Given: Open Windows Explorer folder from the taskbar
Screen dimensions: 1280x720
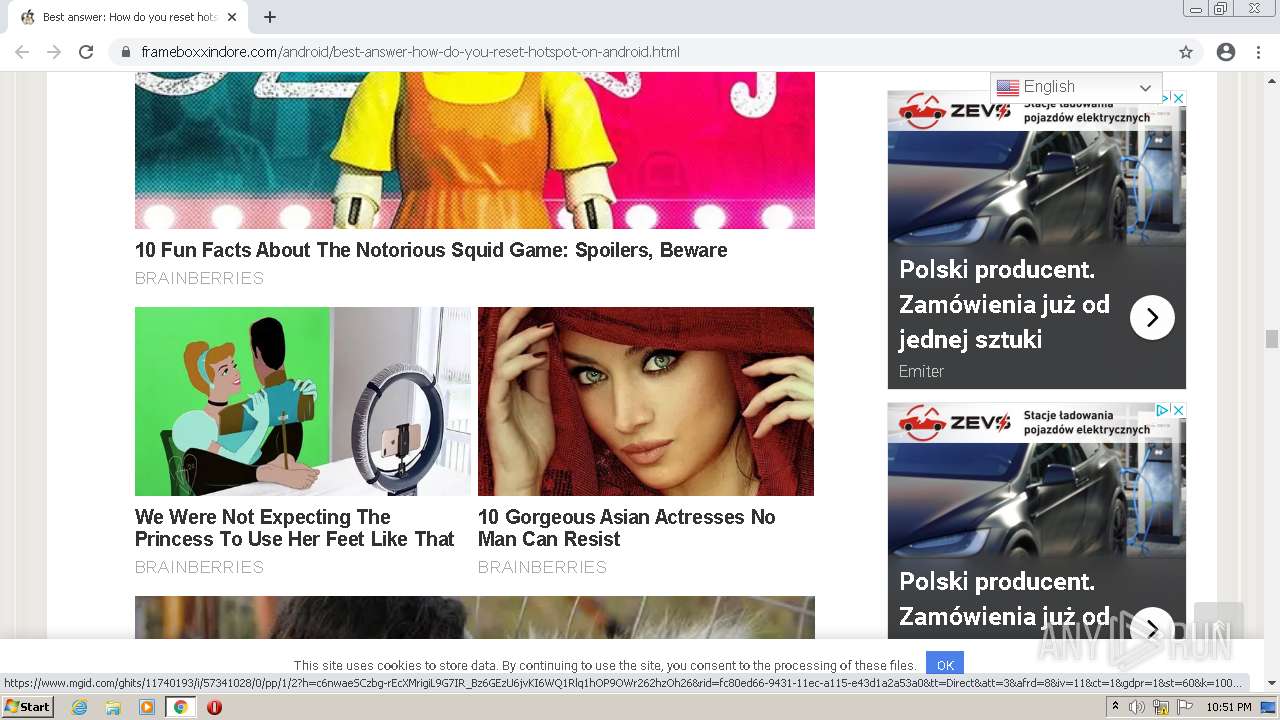Looking at the screenshot, I should pos(113,707).
